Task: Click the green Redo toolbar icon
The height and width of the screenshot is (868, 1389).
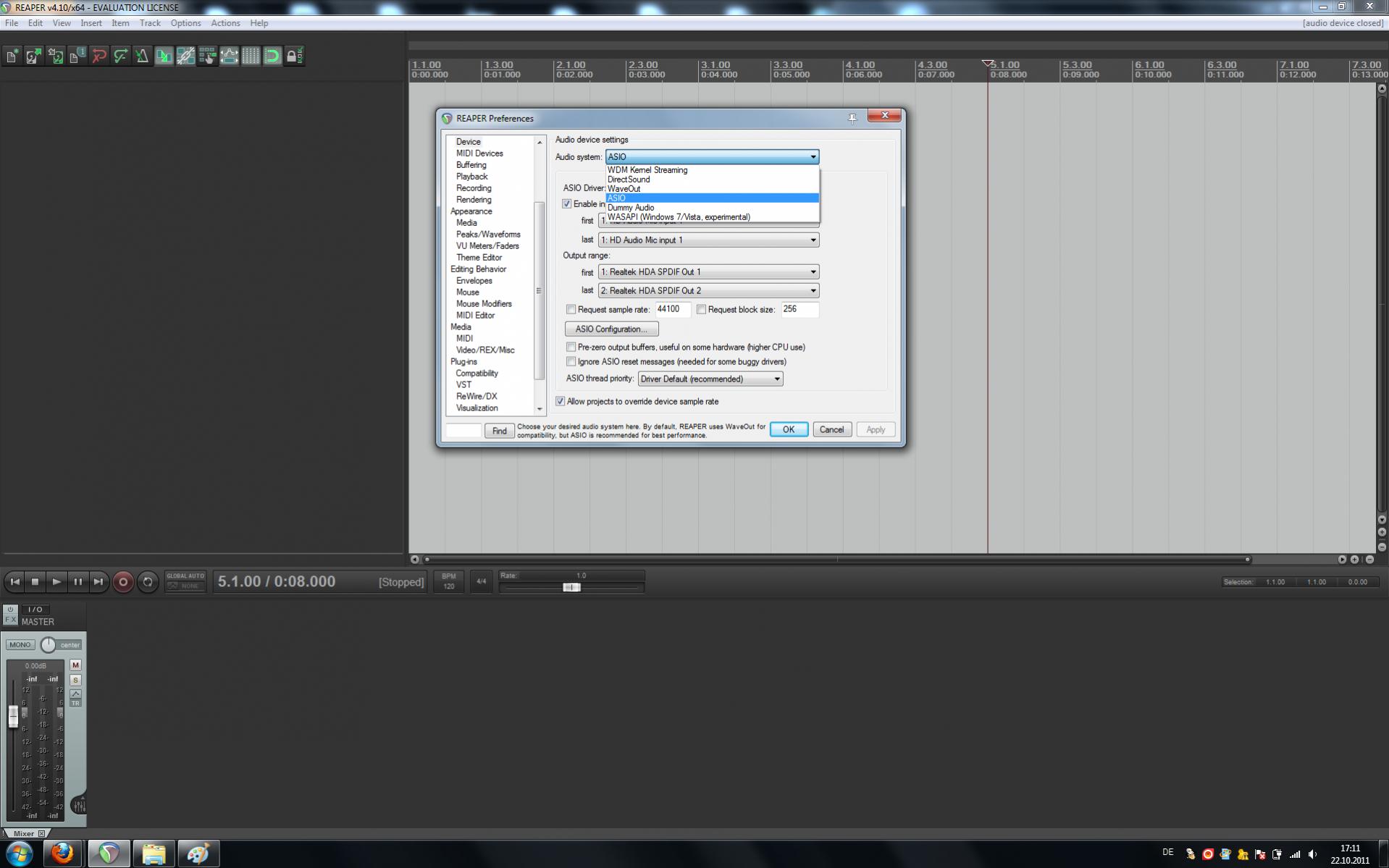Action: click(x=121, y=56)
